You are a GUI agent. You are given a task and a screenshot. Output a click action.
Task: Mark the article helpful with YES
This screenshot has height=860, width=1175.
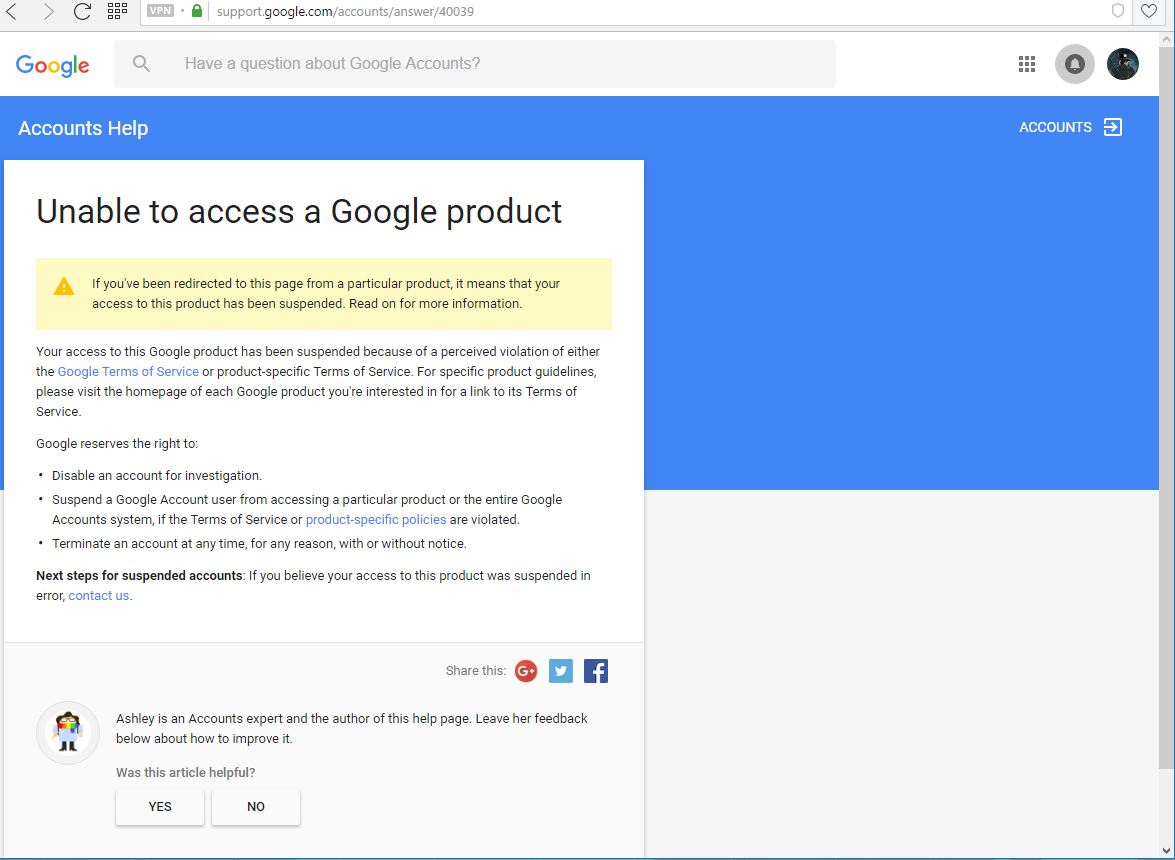coord(160,807)
